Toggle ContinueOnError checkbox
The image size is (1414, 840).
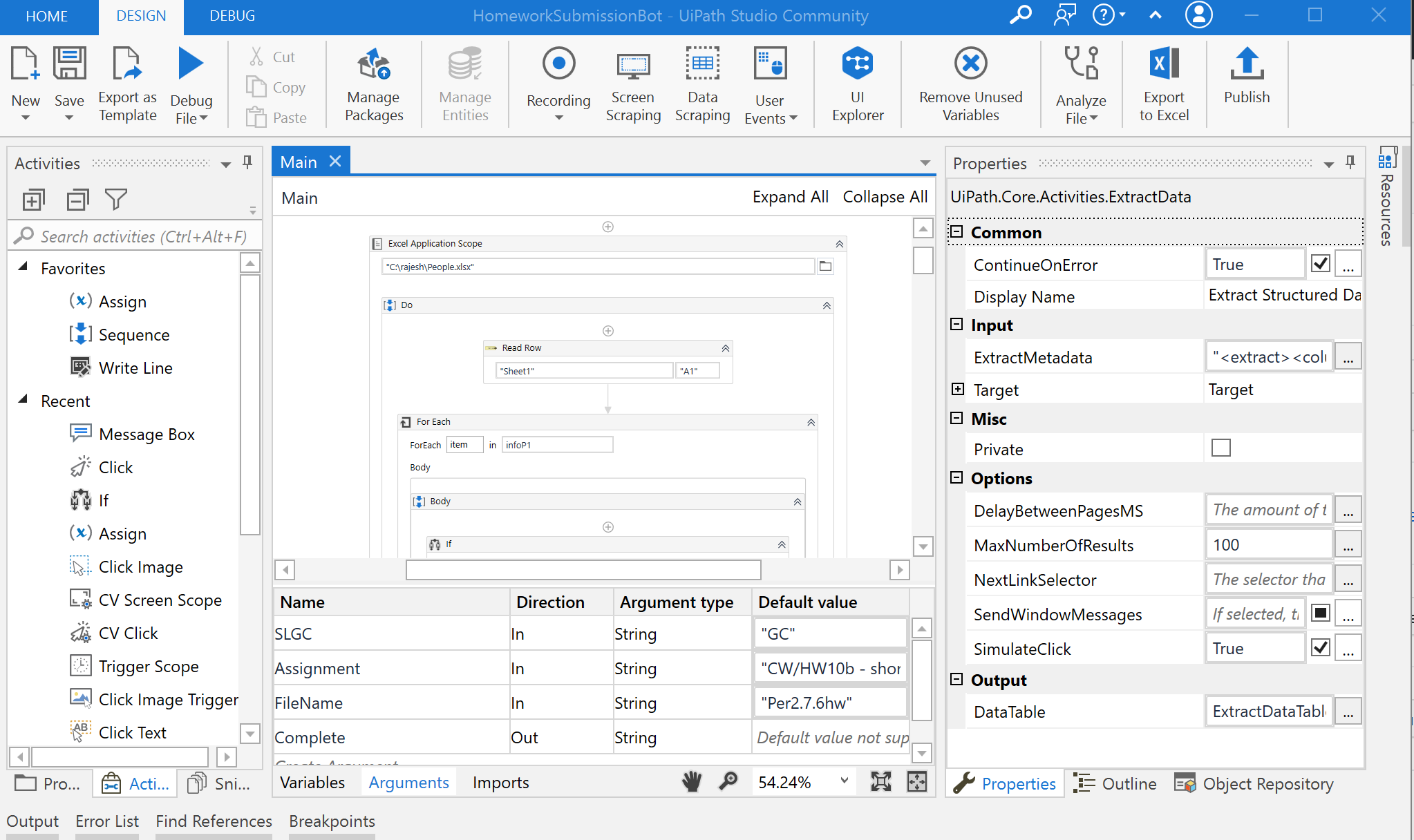[x=1320, y=264]
